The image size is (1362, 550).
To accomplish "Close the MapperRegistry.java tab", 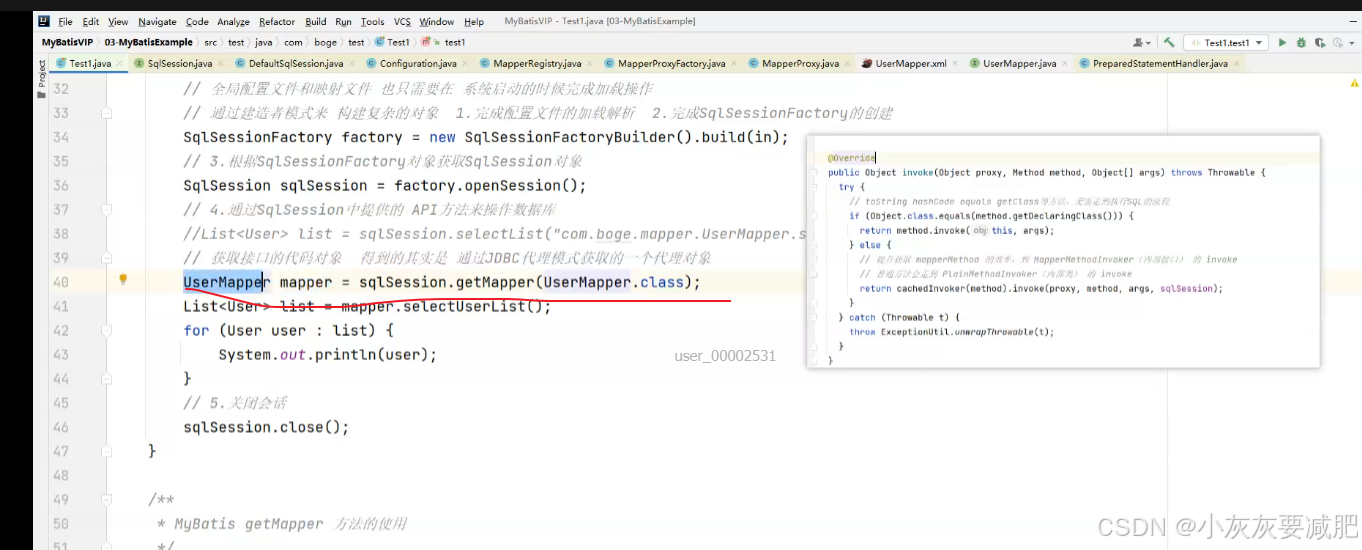I will [x=591, y=64].
